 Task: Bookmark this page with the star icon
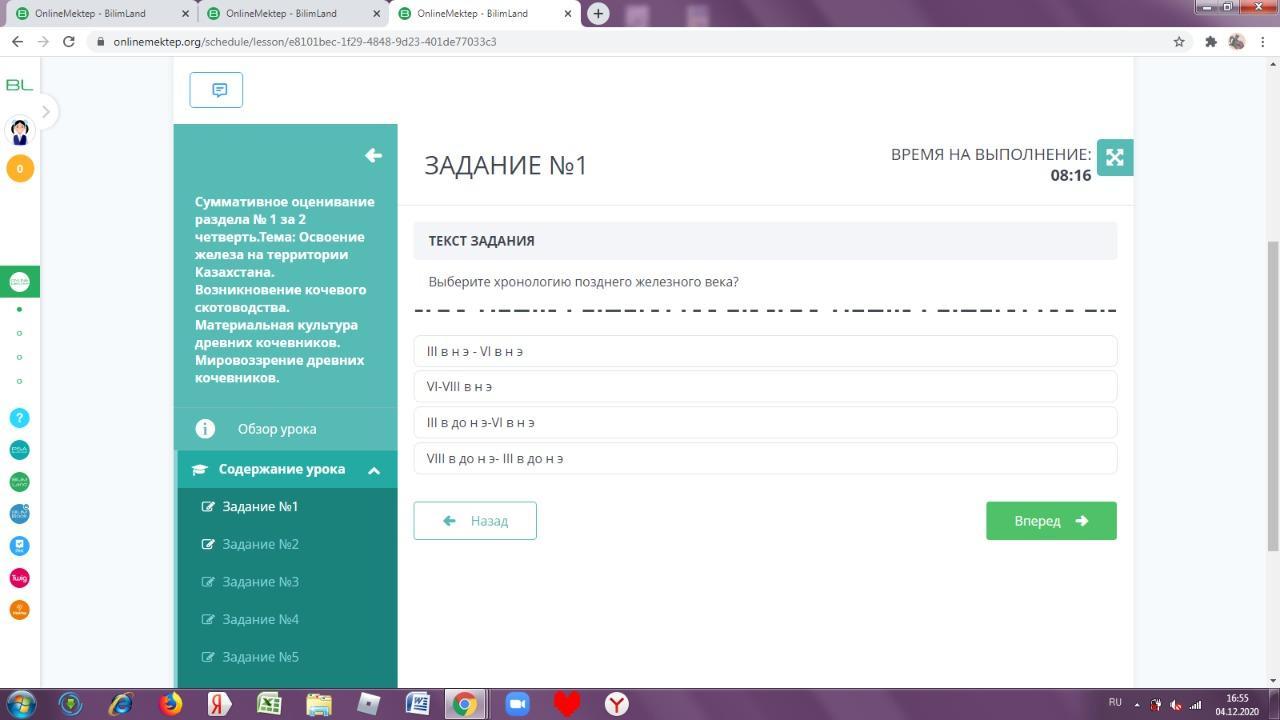[1179, 41]
